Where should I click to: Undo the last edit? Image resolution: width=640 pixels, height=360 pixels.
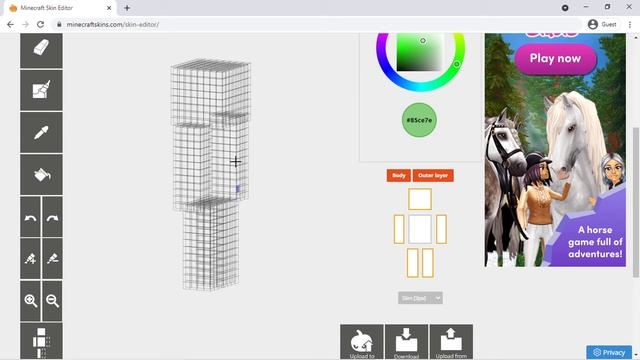point(30,217)
